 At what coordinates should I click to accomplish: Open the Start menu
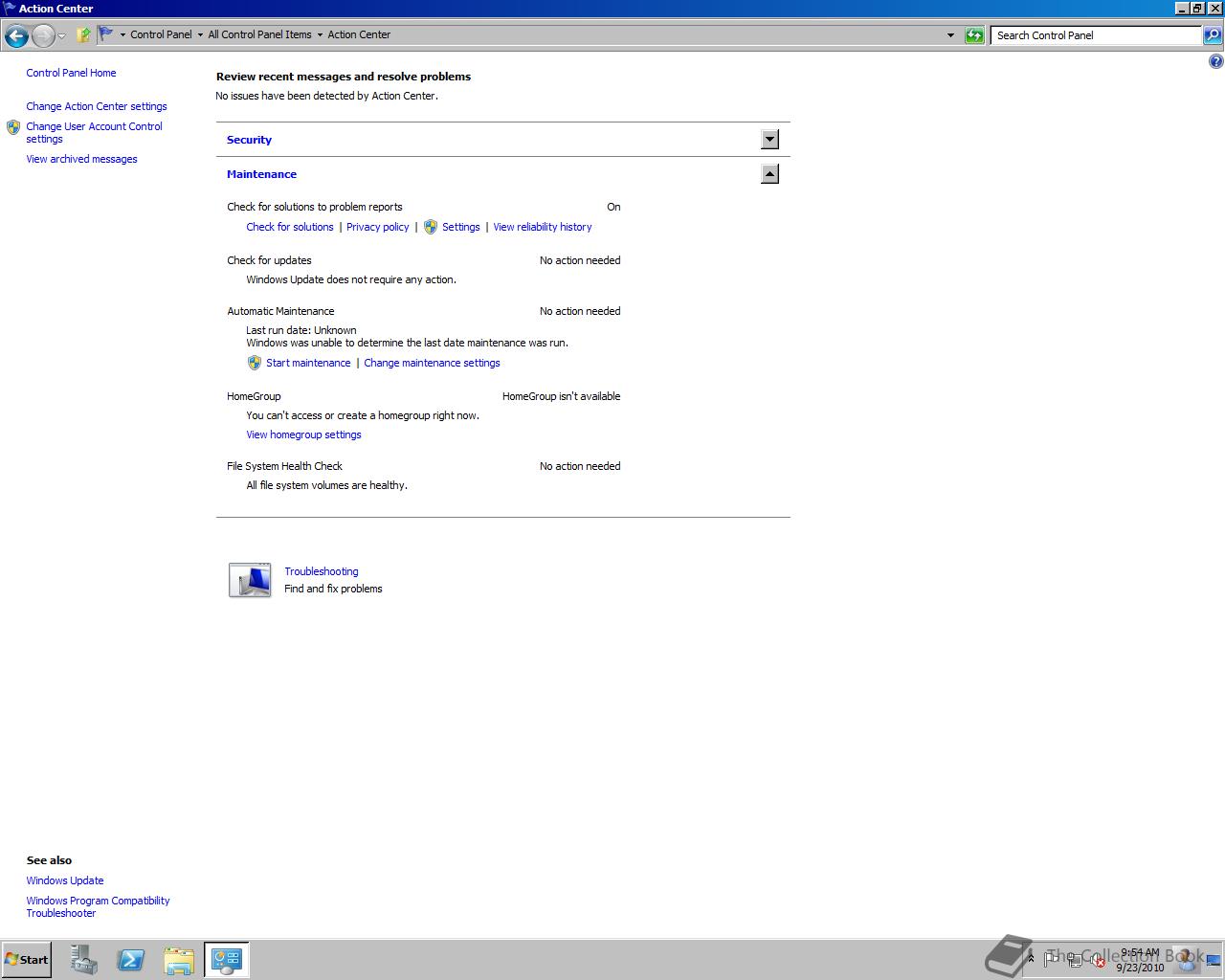tap(26, 959)
